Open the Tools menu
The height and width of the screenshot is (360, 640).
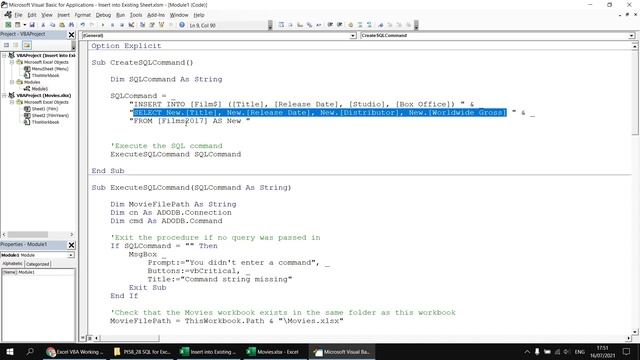136,15
